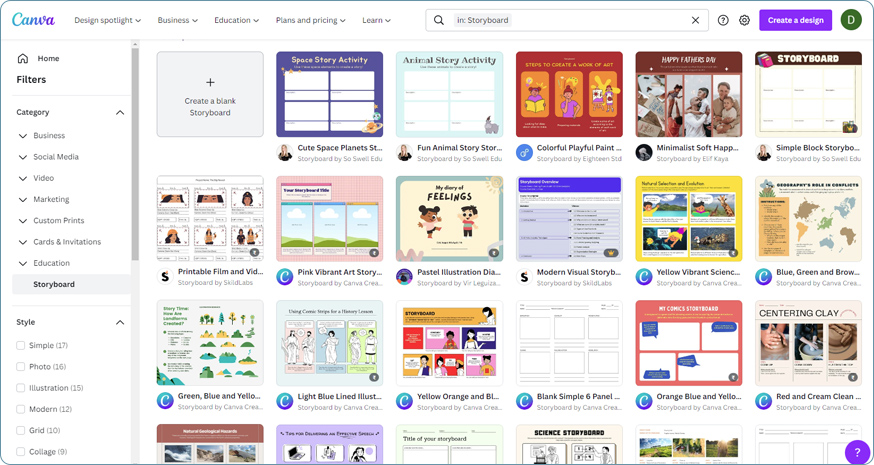Open the Science Storyboard thumbnail
This screenshot has height=465, width=874.
point(569,444)
